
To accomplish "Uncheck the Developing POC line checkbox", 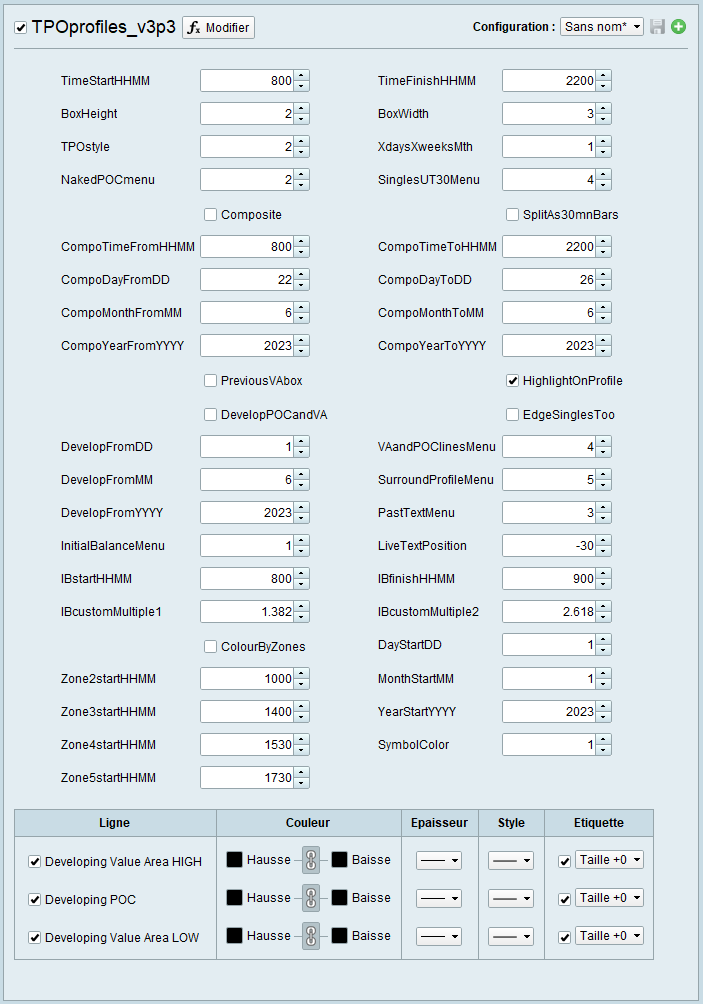I will 35,900.
